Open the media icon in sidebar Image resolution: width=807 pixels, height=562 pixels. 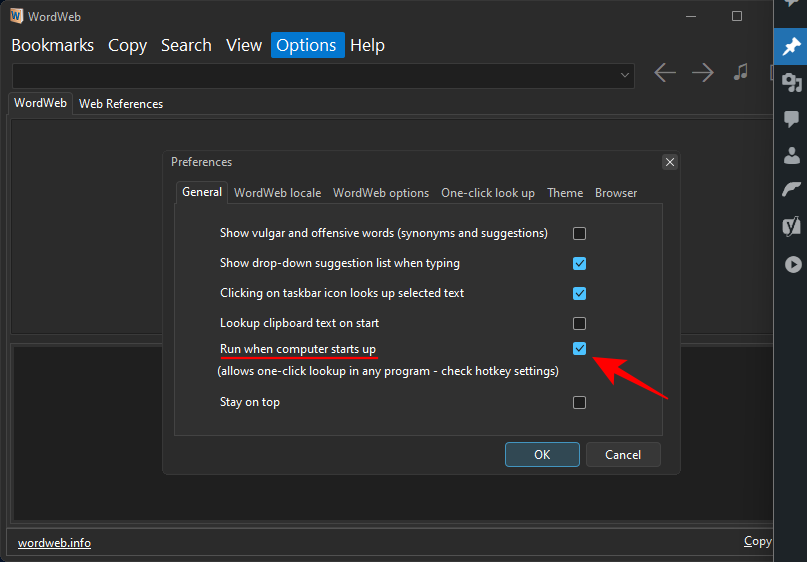[791, 83]
